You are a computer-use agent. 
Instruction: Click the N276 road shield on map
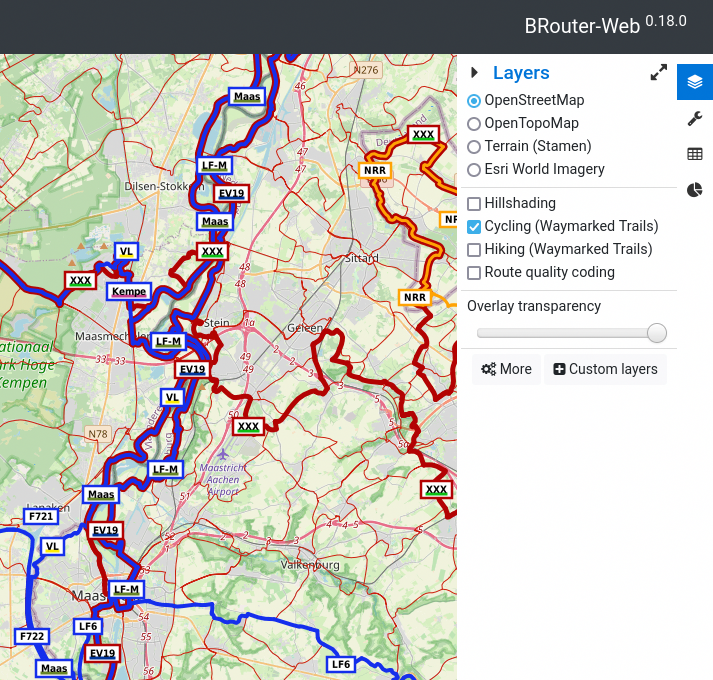point(366,70)
